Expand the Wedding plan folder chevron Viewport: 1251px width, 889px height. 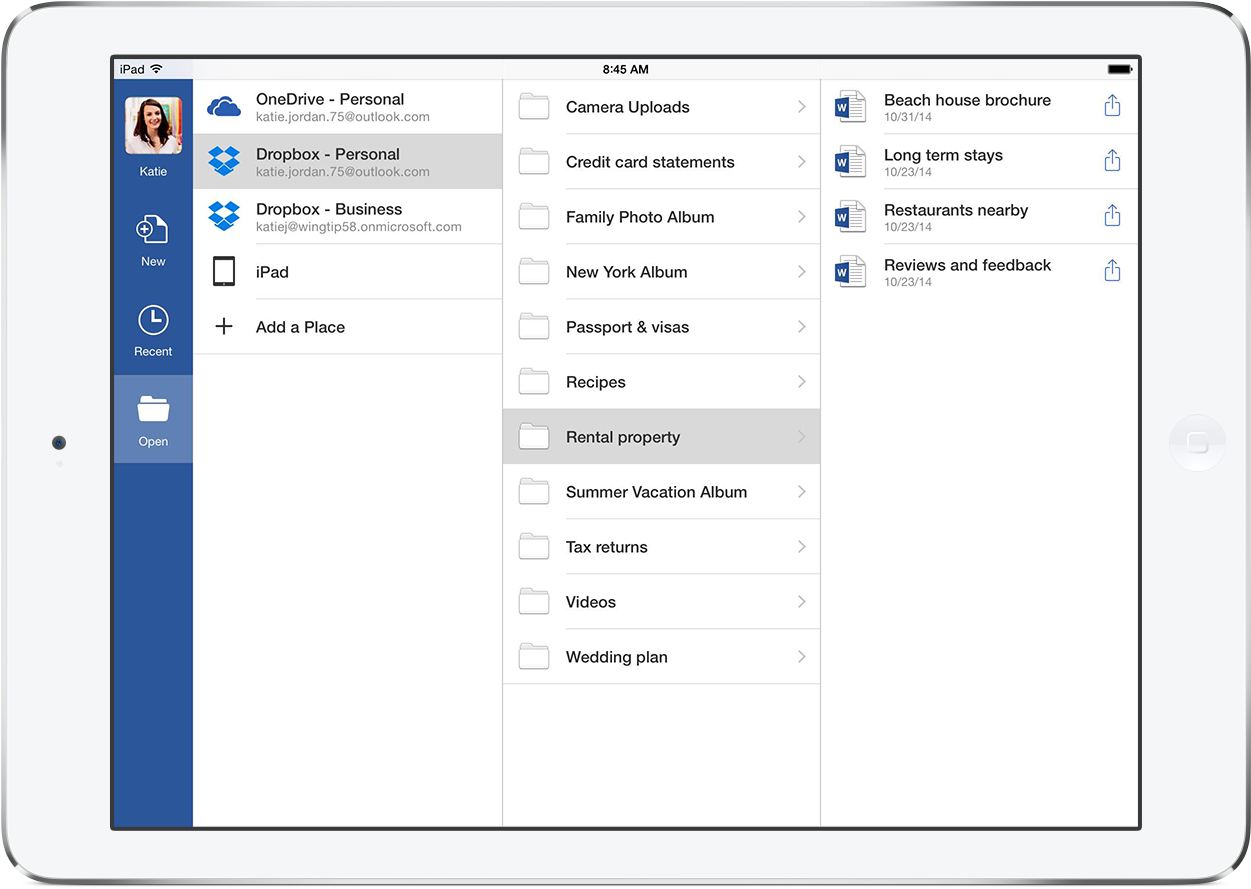click(801, 657)
